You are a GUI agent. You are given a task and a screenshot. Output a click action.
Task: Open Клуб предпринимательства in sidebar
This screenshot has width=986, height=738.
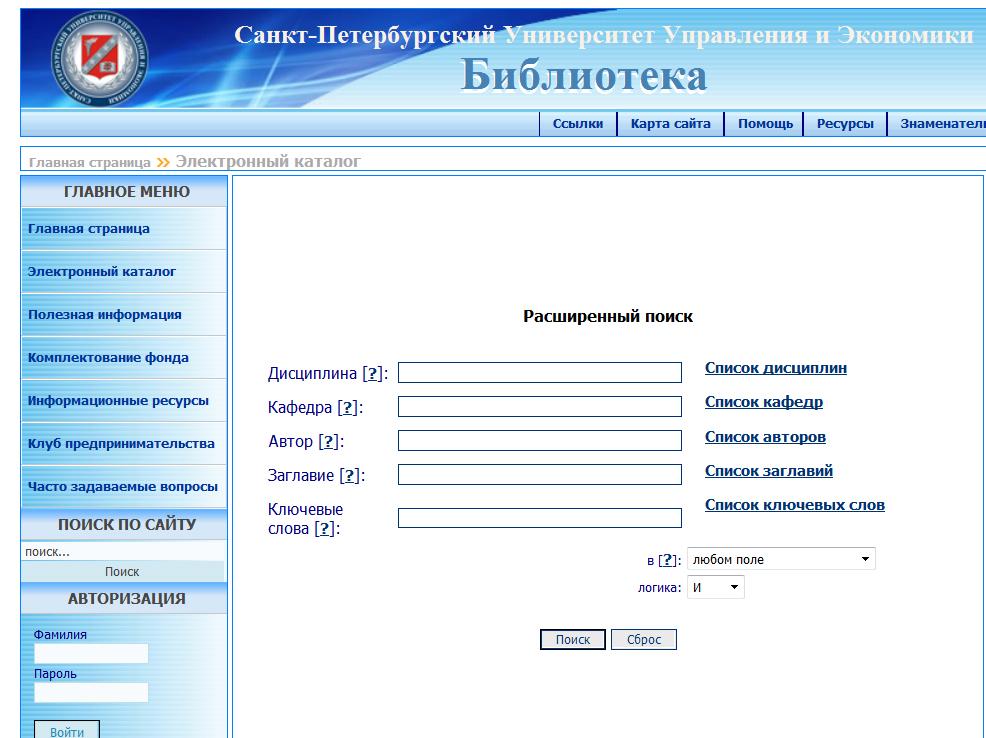pos(124,443)
